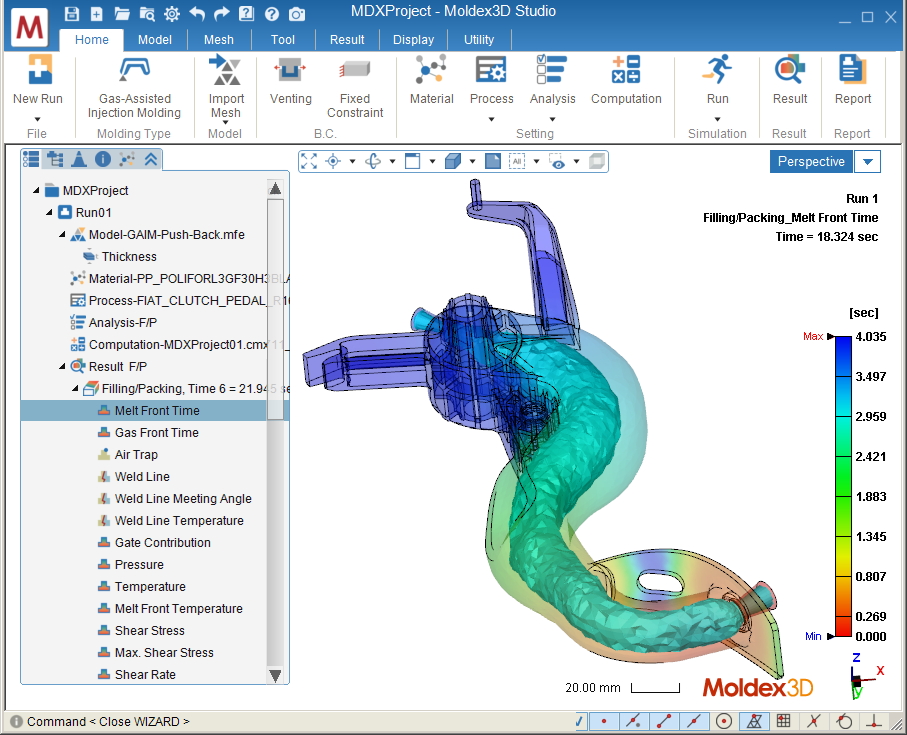Open the Display ribbon tab
The width and height of the screenshot is (907, 735).
coord(413,40)
